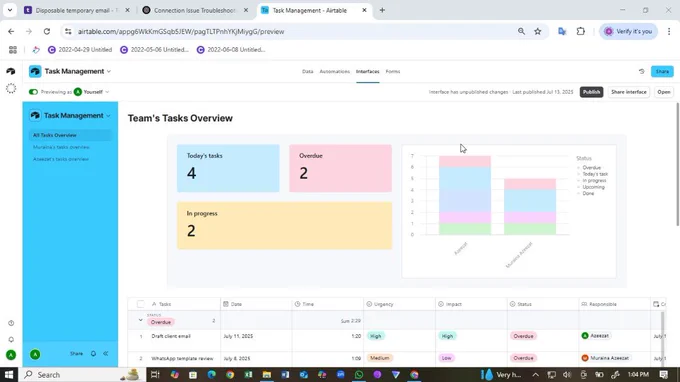The image size is (680, 382).
Task: Switch to the Automations tab
Action: pos(334,72)
